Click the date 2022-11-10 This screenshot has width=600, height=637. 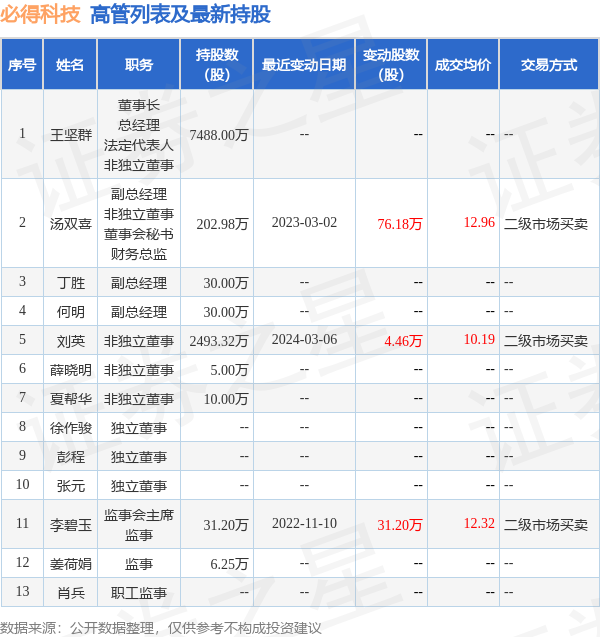tap(304, 523)
